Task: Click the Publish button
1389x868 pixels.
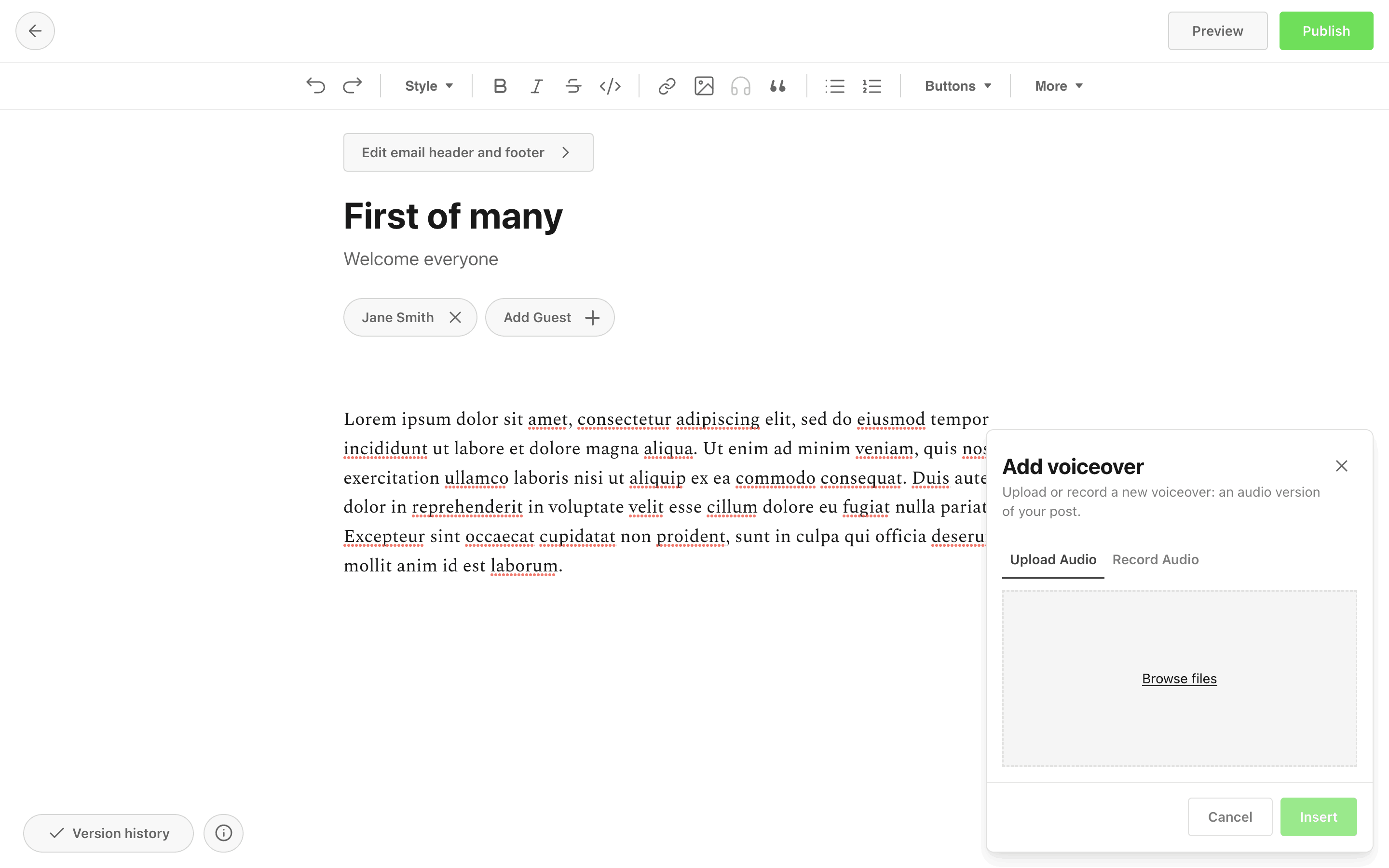Action: pyautogui.click(x=1326, y=31)
